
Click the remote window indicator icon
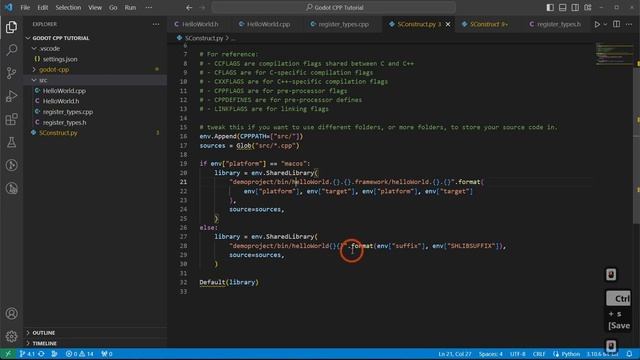8,354
